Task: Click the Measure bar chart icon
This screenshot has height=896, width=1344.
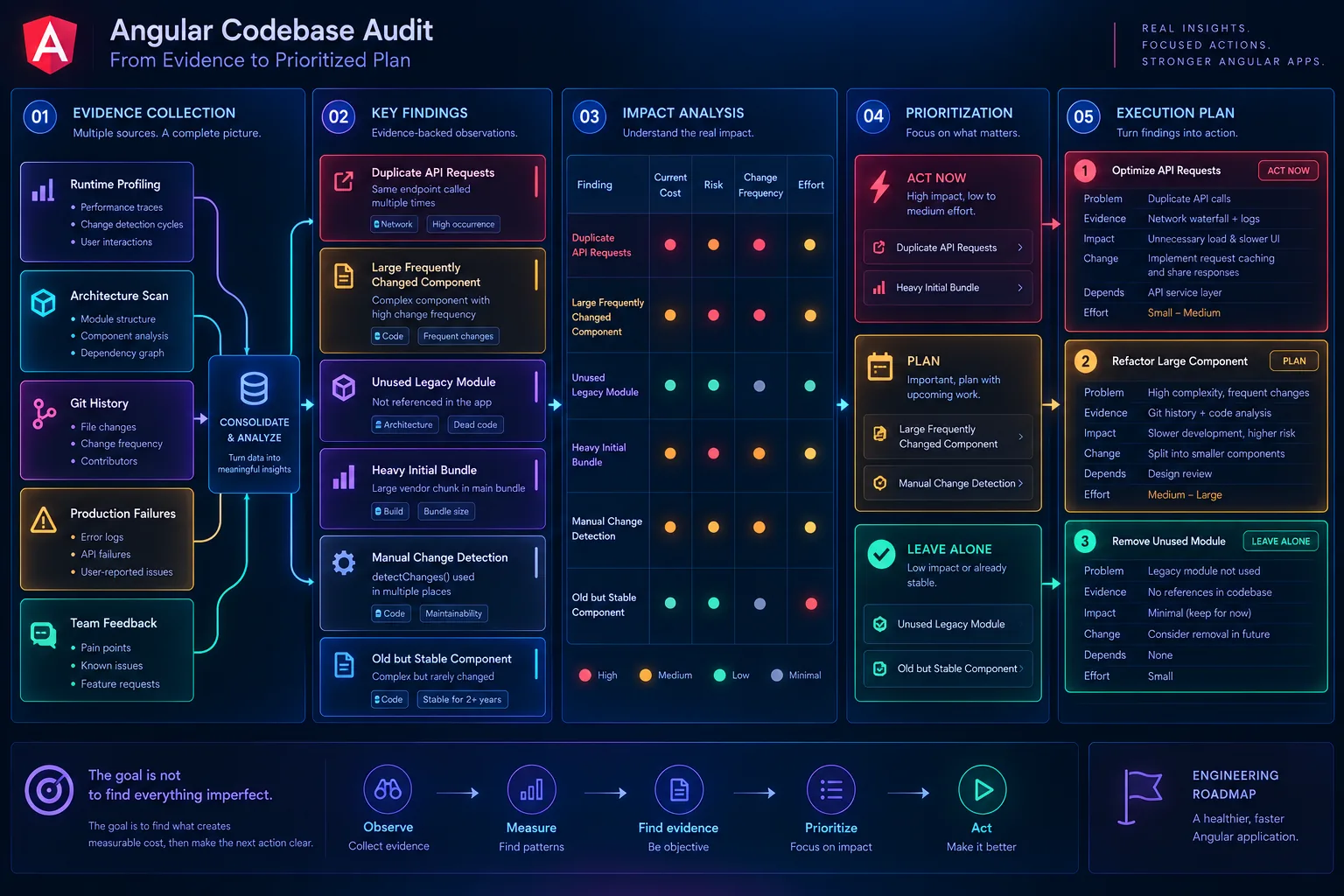Action: tap(531, 790)
